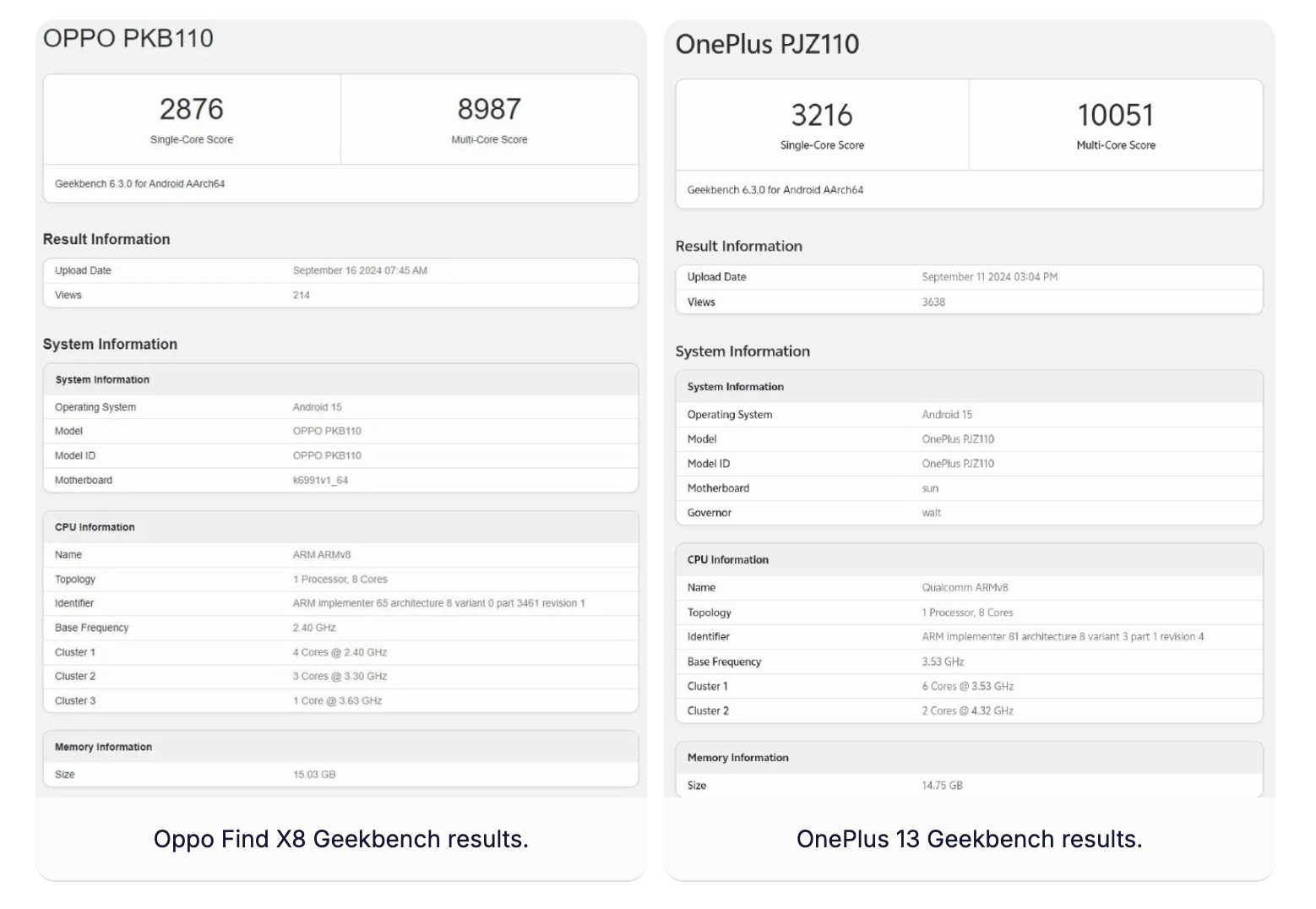Click the "OPPO PKB110" title heading
1316x909 pixels.
(x=128, y=38)
